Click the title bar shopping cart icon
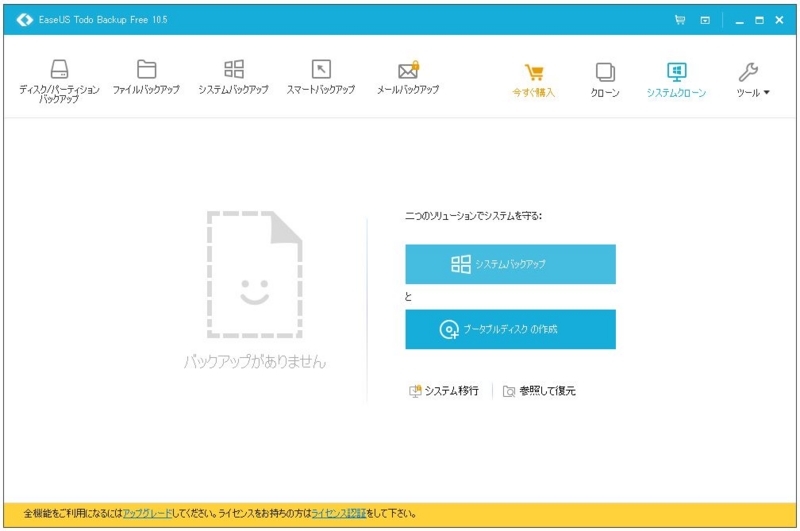Screen dimensions: 800x531 coord(680,20)
